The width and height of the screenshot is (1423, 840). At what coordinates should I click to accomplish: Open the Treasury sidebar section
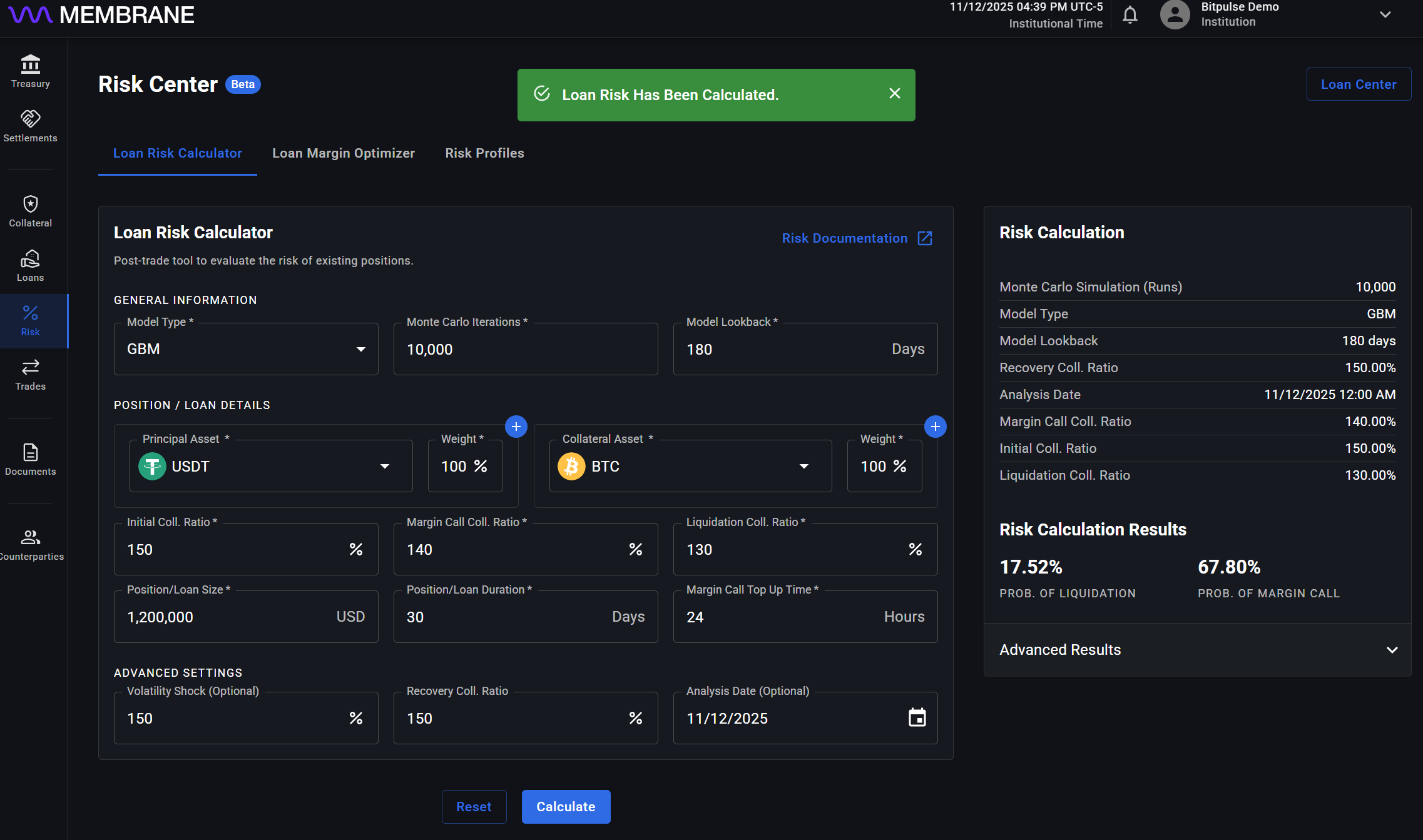30,71
